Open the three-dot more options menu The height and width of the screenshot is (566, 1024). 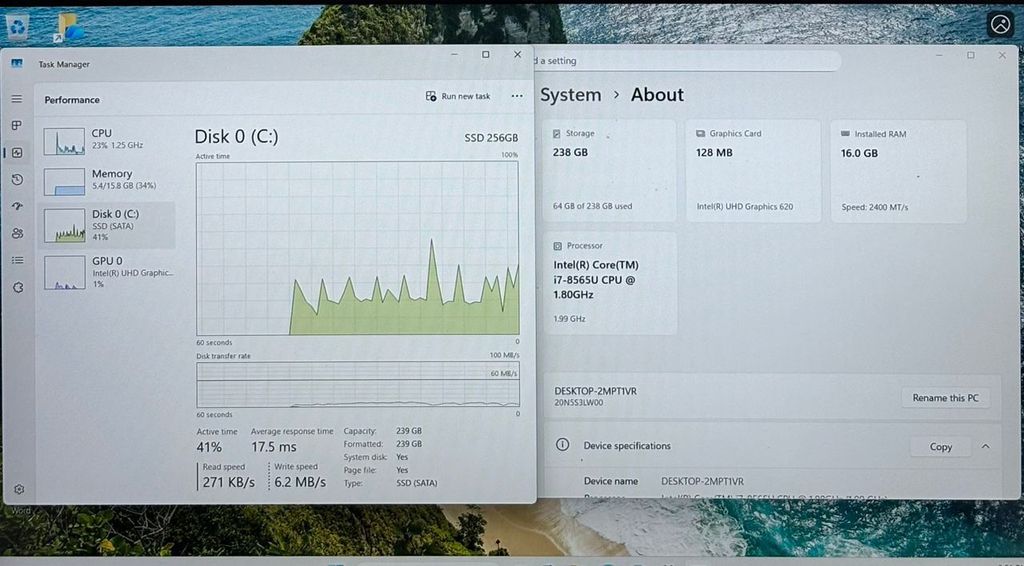pos(517,97)
